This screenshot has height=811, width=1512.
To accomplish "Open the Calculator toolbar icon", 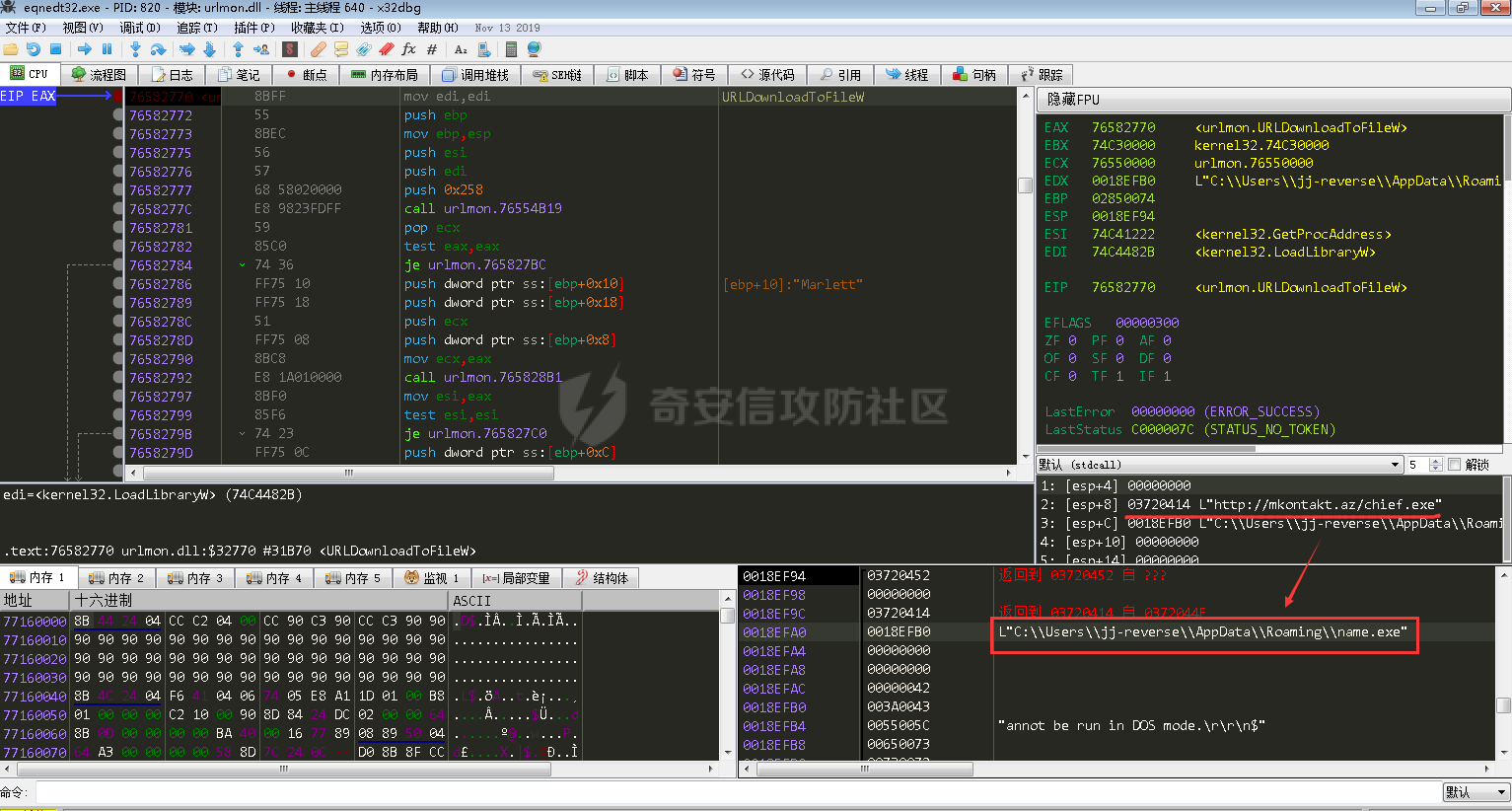I will pos(511,49).
